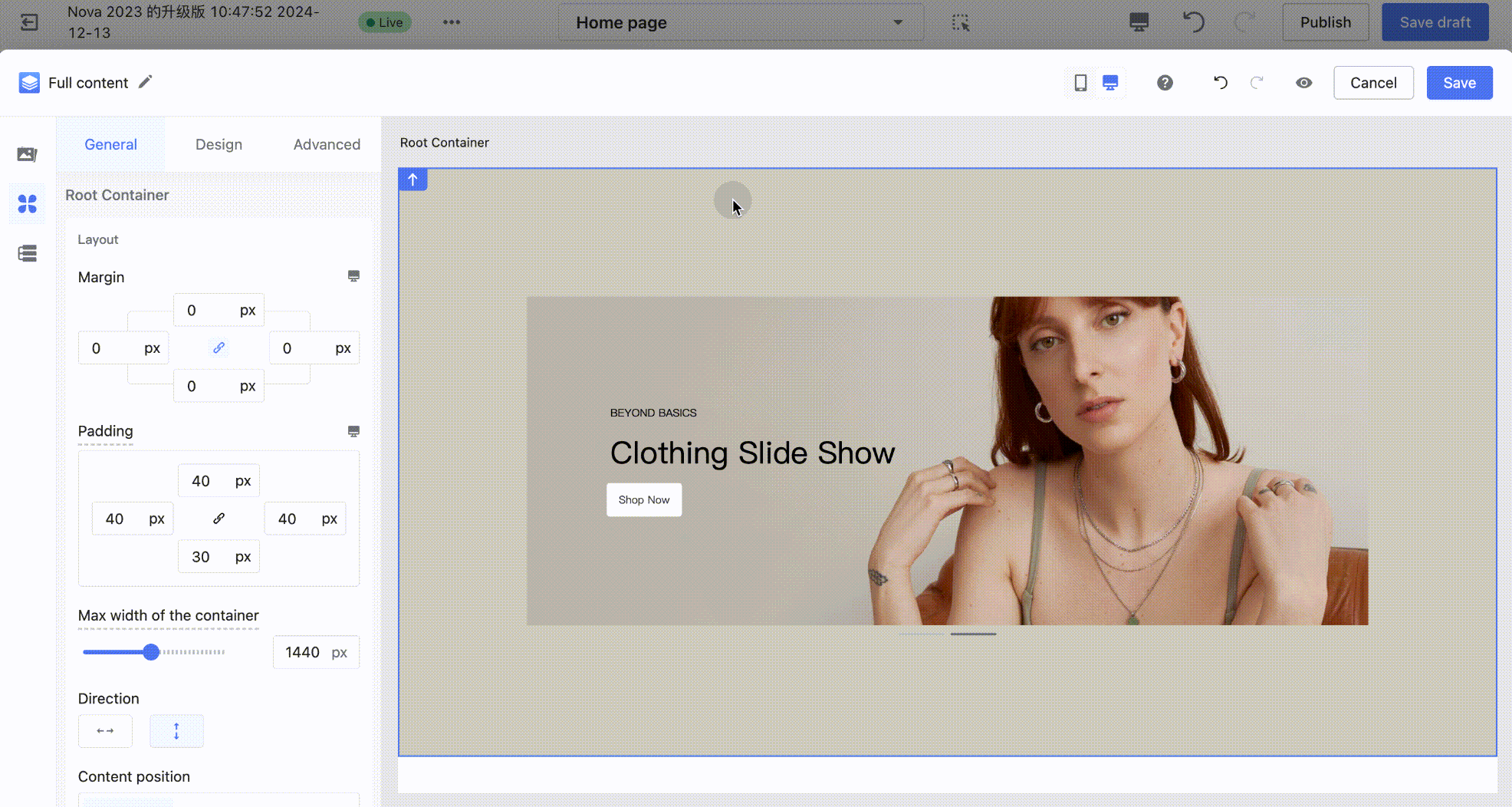Screen dimensions: 1512x807
Task: Open the media library sidebar icon
Action: pos(28,154)
